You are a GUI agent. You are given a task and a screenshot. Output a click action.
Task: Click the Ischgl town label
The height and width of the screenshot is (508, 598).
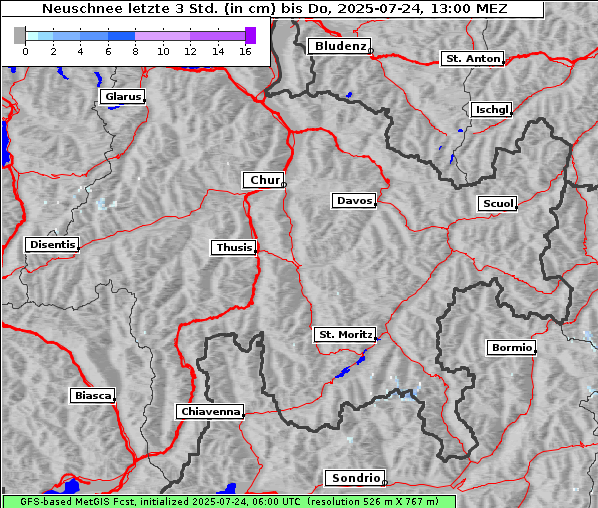click(x=492, y=110)
